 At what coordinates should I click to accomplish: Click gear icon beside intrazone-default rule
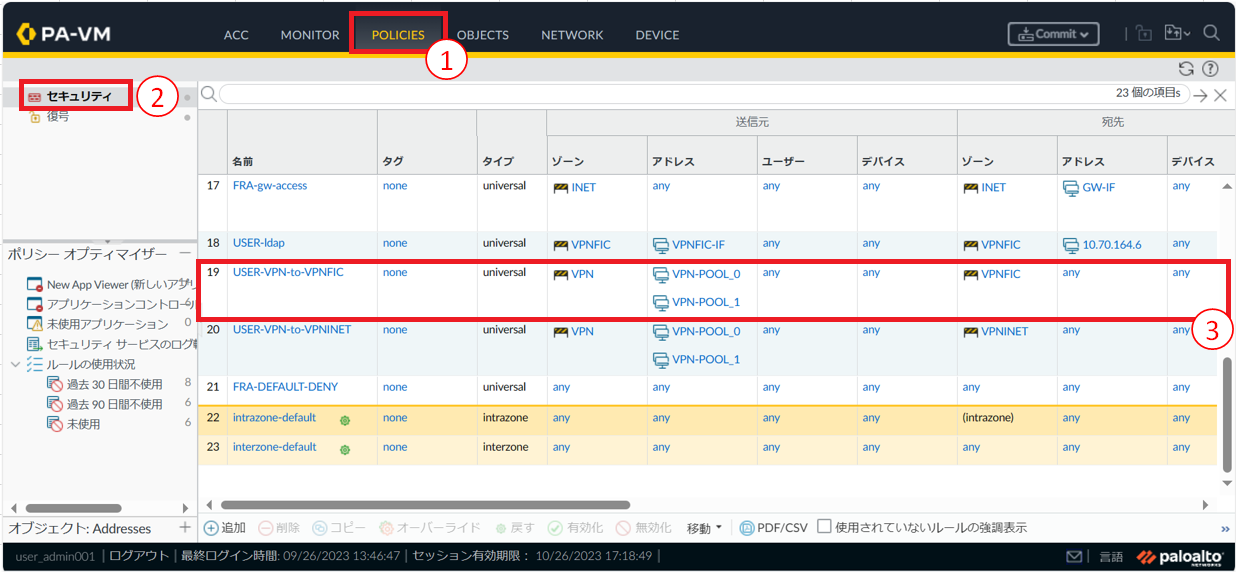tap(345, 419)
